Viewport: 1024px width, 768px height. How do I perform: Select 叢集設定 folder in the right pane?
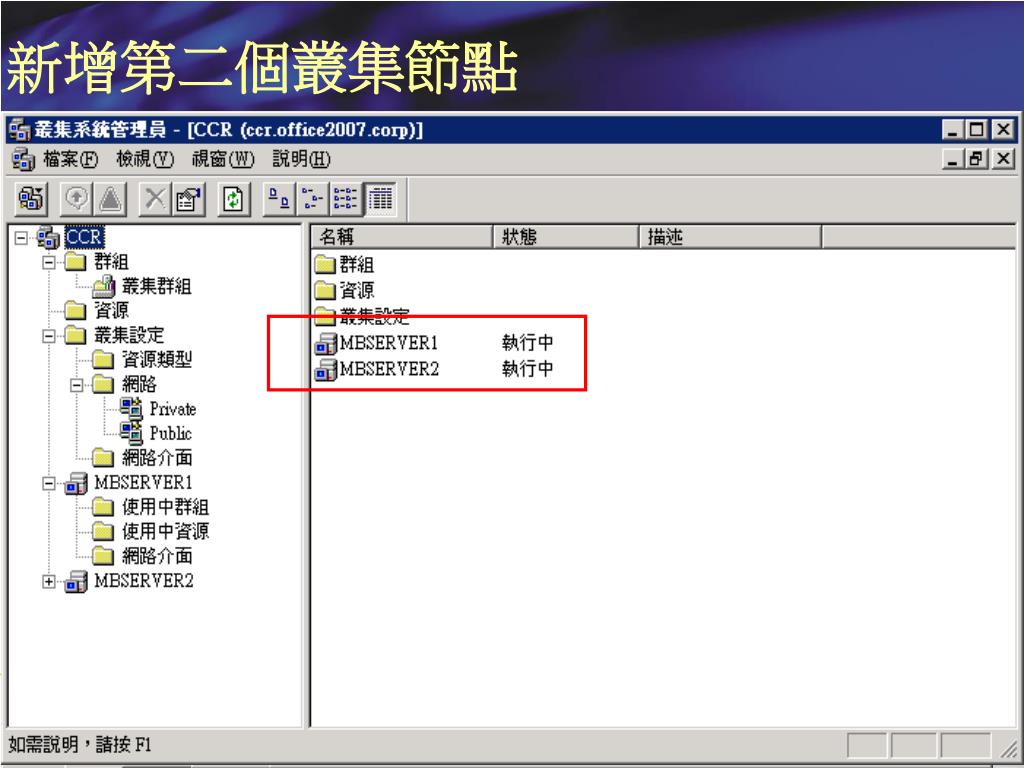click(362, 317)
